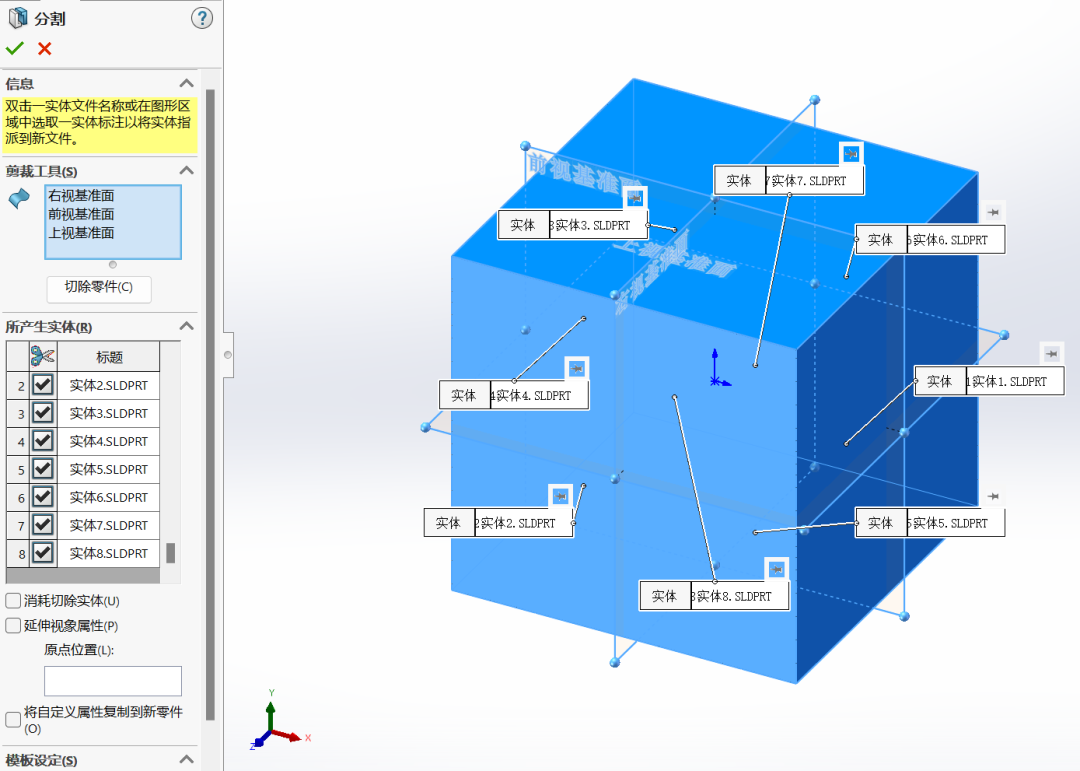
Task: Open the help question mark icon
Action: [x=201, y=18]
